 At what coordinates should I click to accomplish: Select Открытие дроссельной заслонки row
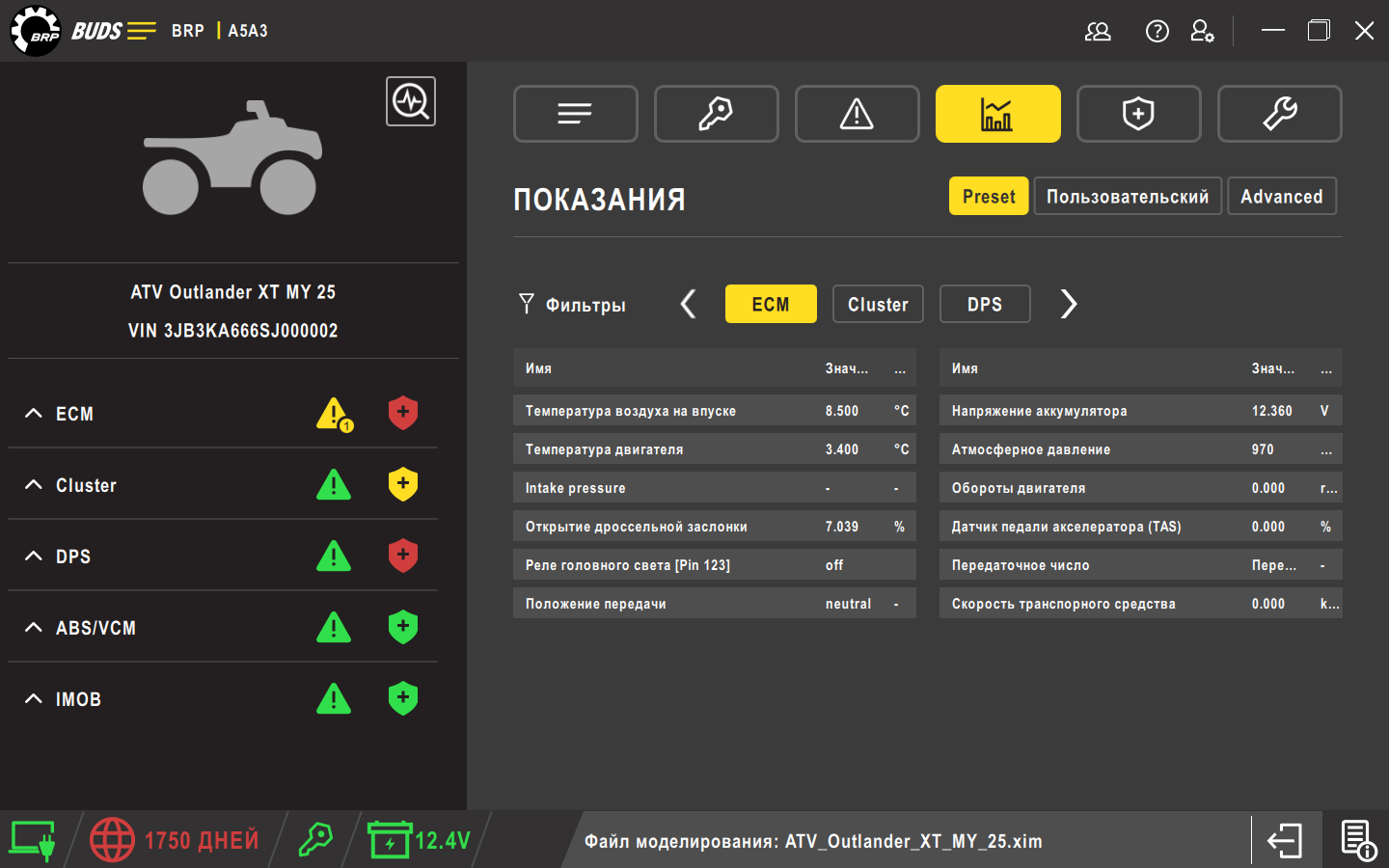715,527
